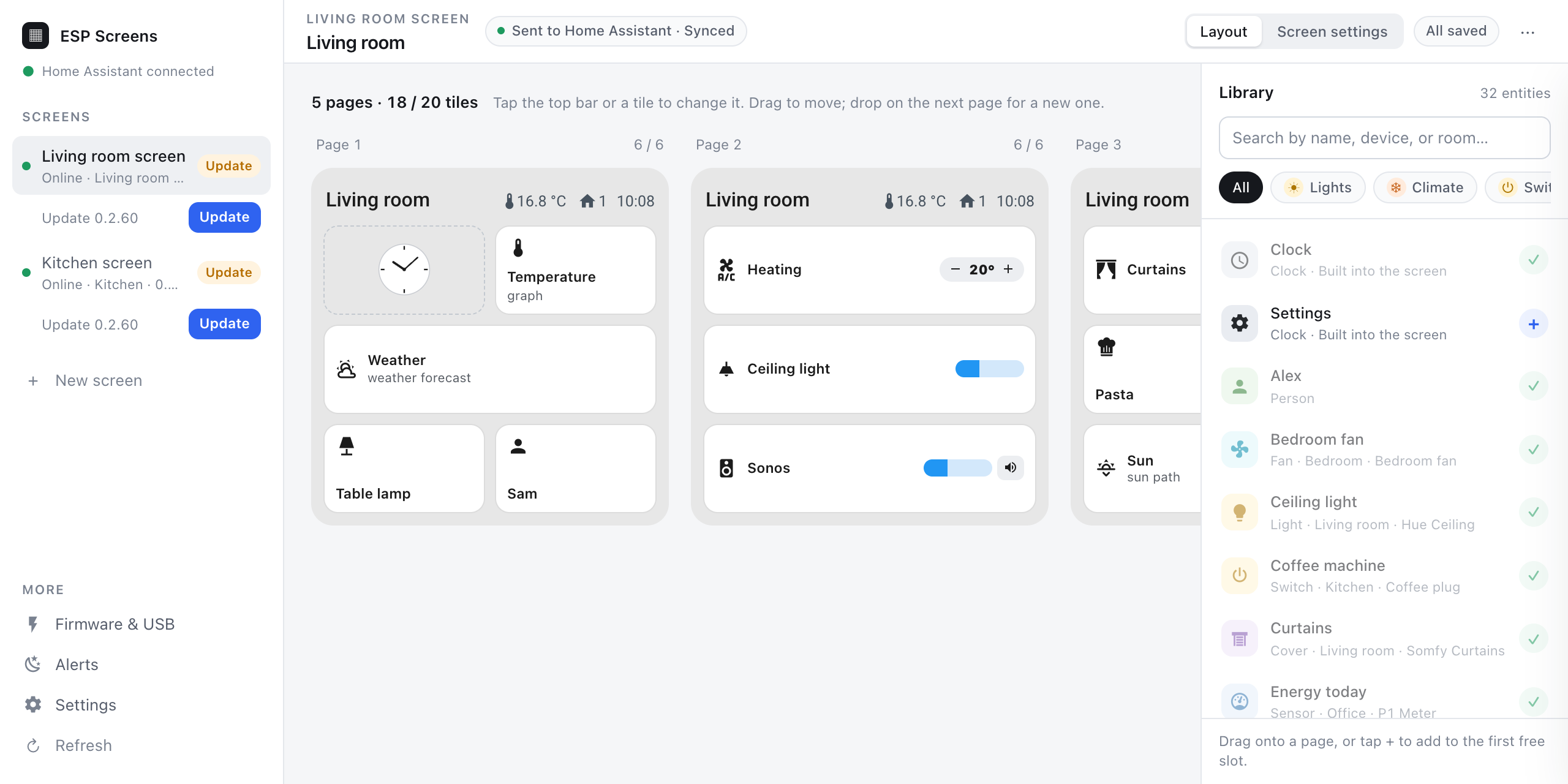Adjust the Sonos volume slider
Viewport: 1568px width, 784px height.
(x=957, y=468)
